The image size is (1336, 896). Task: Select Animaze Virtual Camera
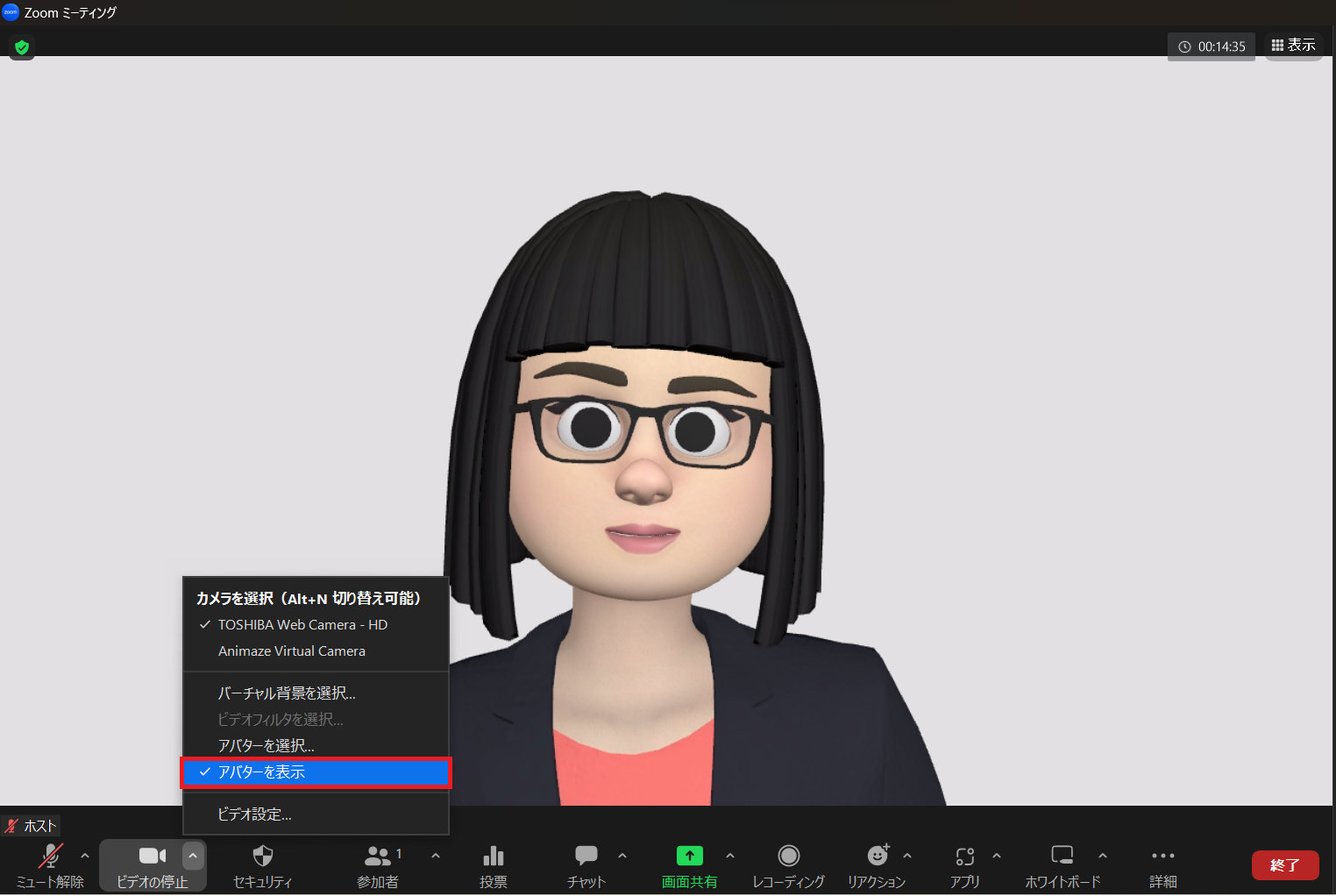(x=292, y=651)
